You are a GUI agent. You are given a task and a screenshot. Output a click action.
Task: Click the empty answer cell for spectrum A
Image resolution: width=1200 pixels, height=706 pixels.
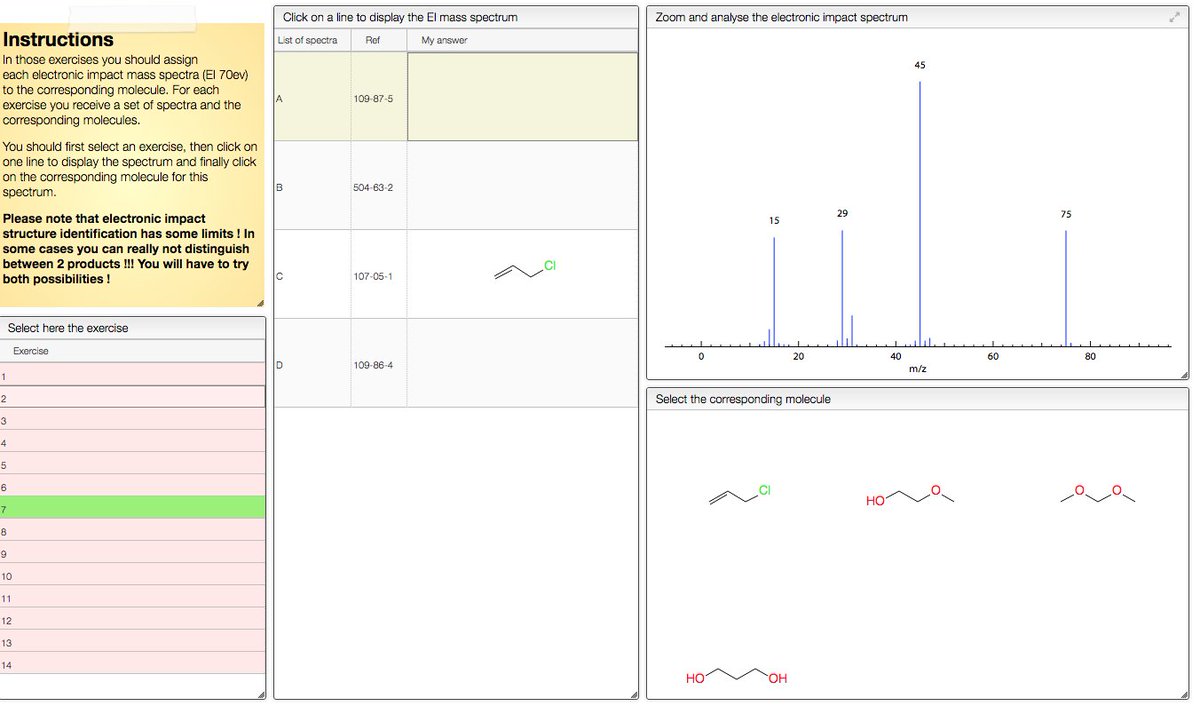[522, 97]
